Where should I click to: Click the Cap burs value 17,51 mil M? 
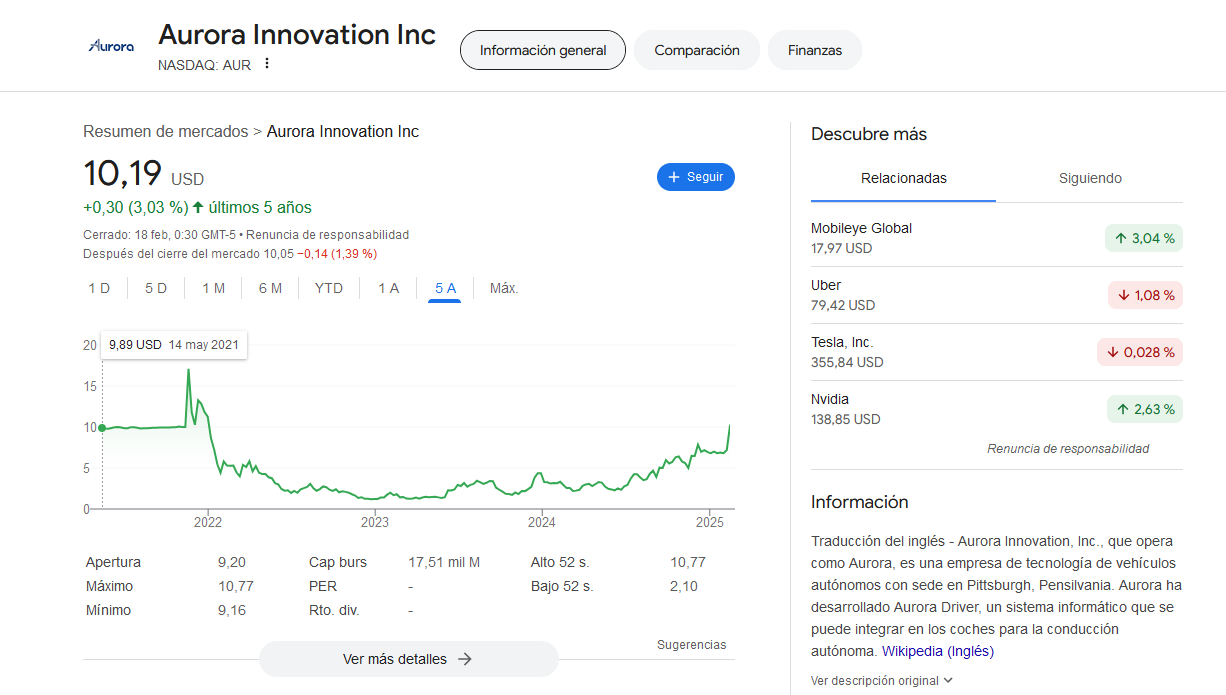[444, 562]
